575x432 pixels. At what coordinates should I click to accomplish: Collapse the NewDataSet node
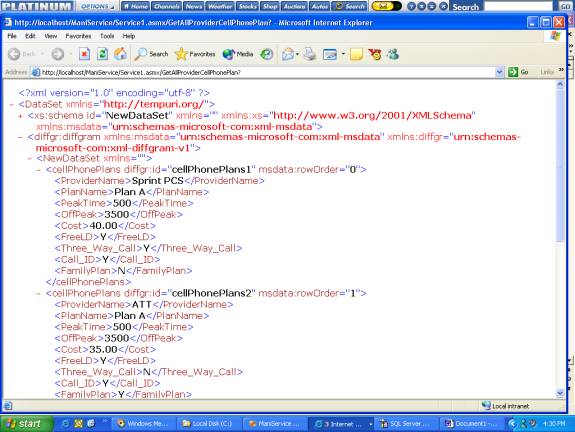pyautogui.click(x=30, y=159)
